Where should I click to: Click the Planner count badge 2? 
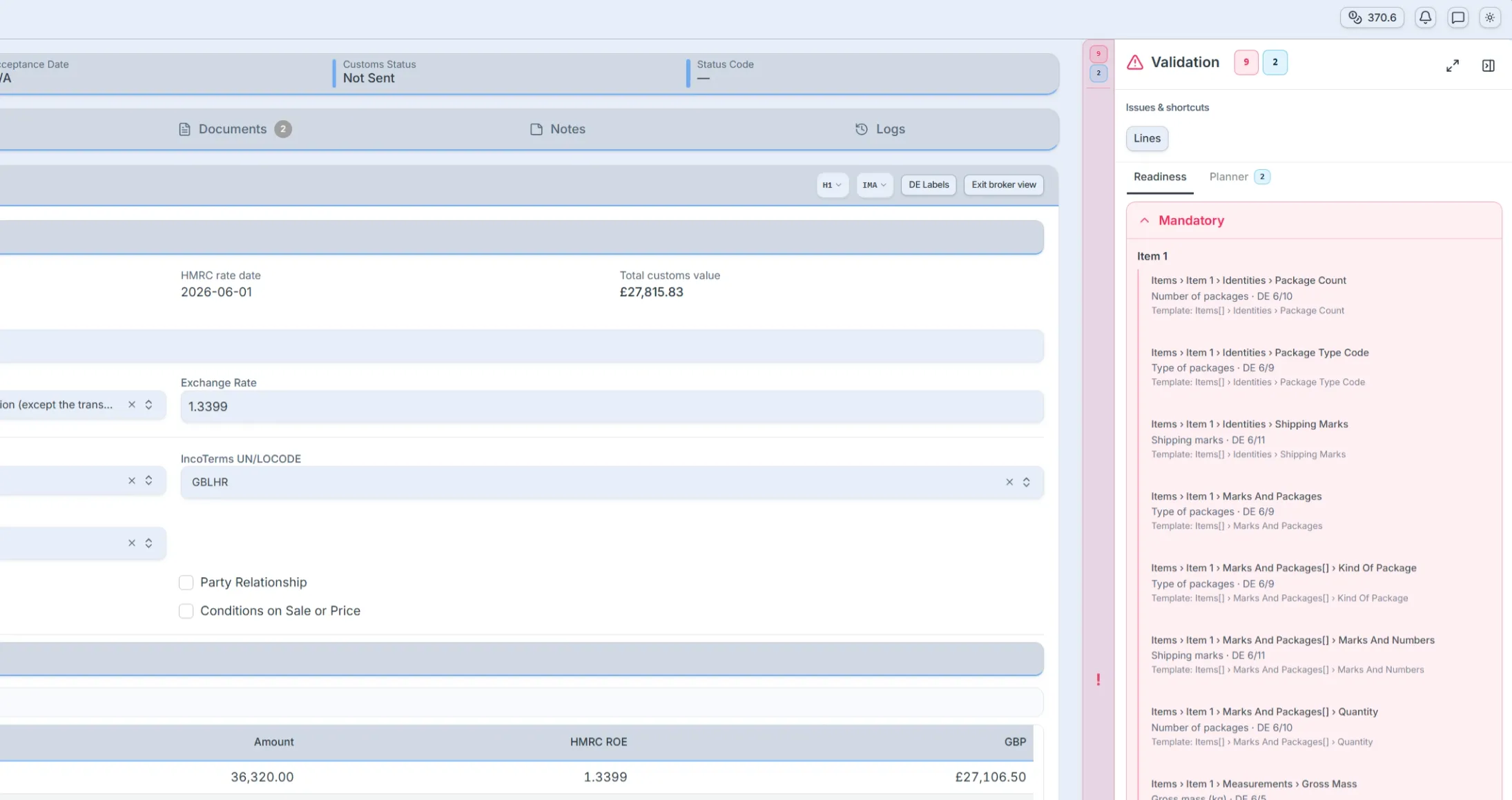coord(1262,177)
